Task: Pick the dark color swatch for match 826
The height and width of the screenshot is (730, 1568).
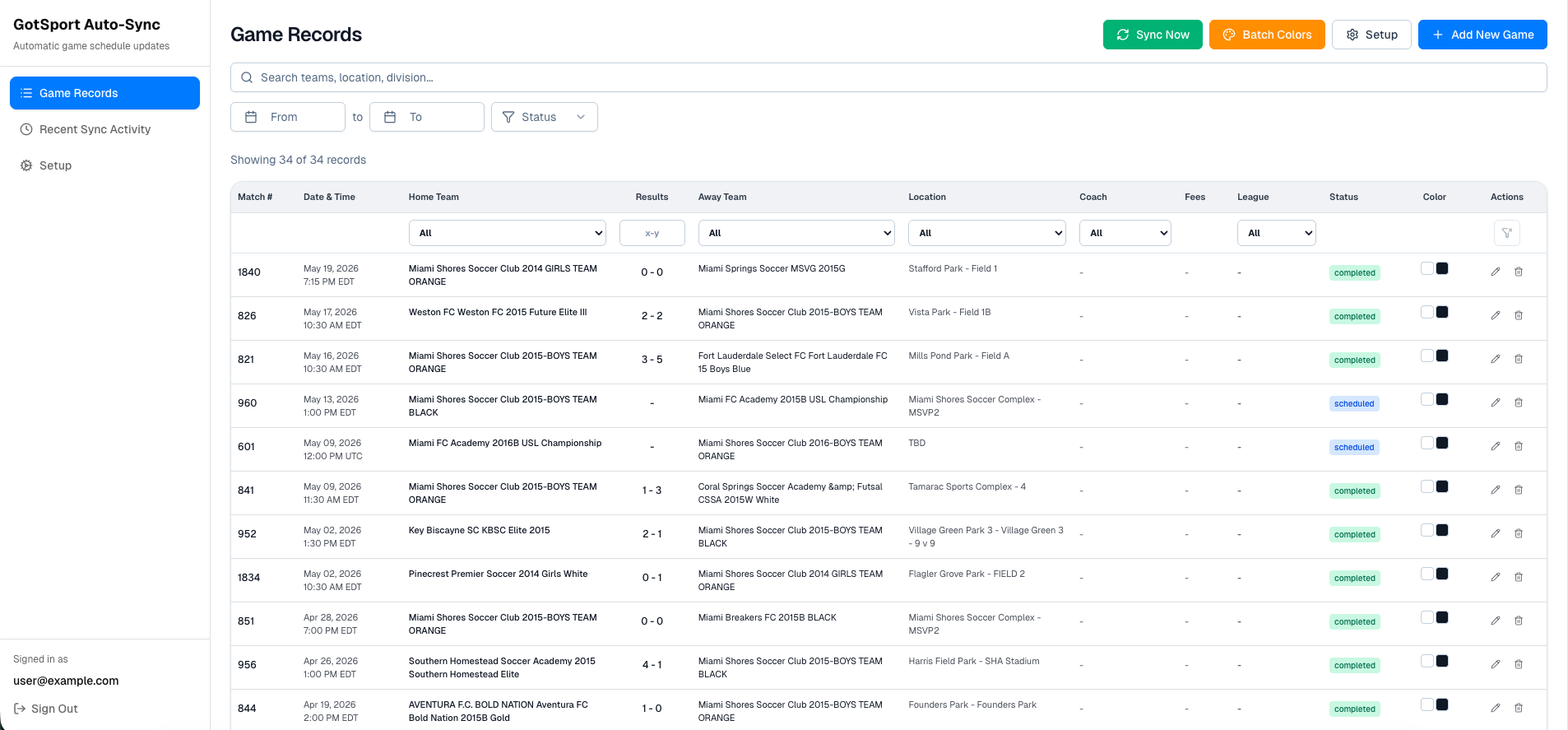Action: click(x=1442, y=312)
